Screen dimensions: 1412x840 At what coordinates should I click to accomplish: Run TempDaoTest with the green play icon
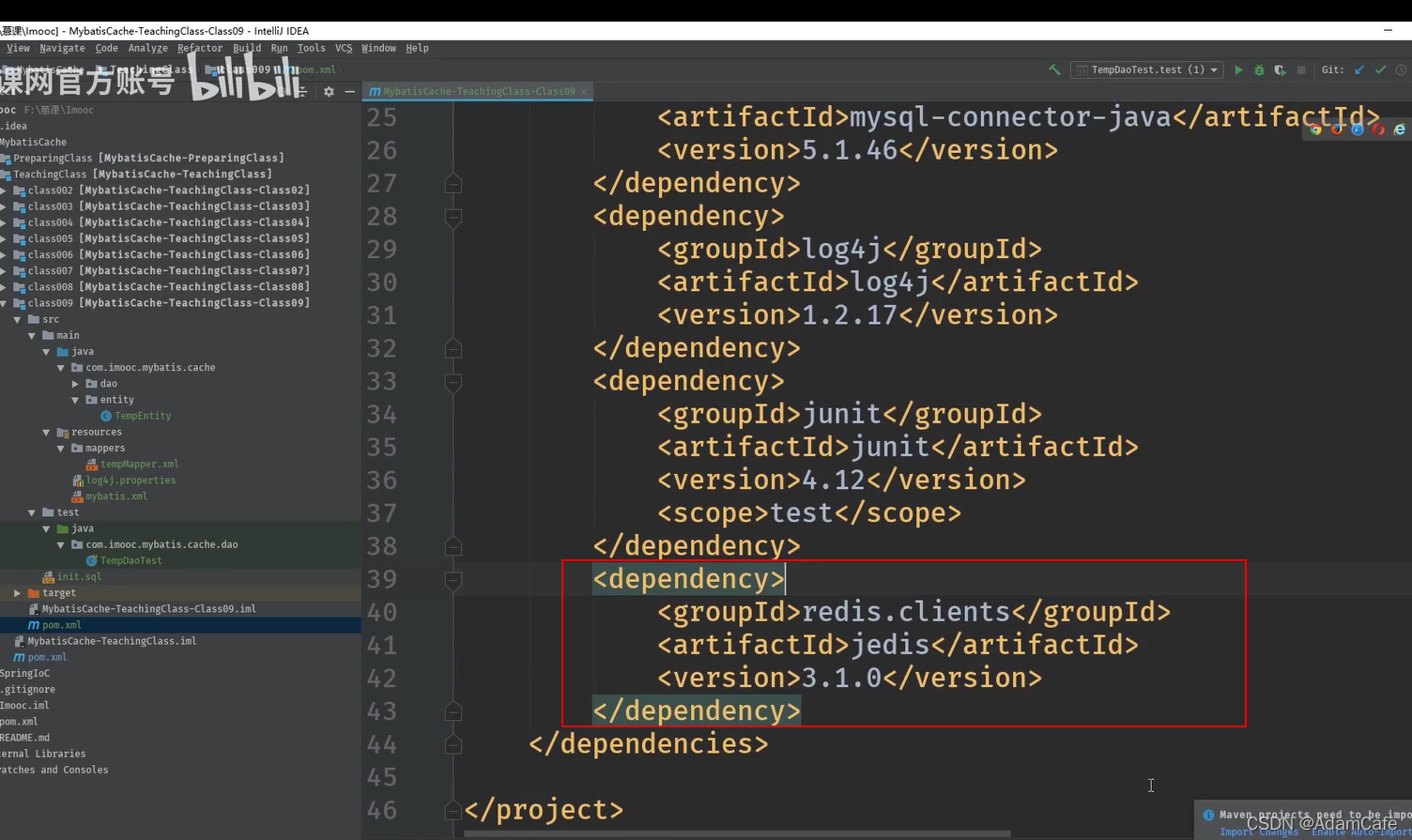click(x=1238, y=69)
